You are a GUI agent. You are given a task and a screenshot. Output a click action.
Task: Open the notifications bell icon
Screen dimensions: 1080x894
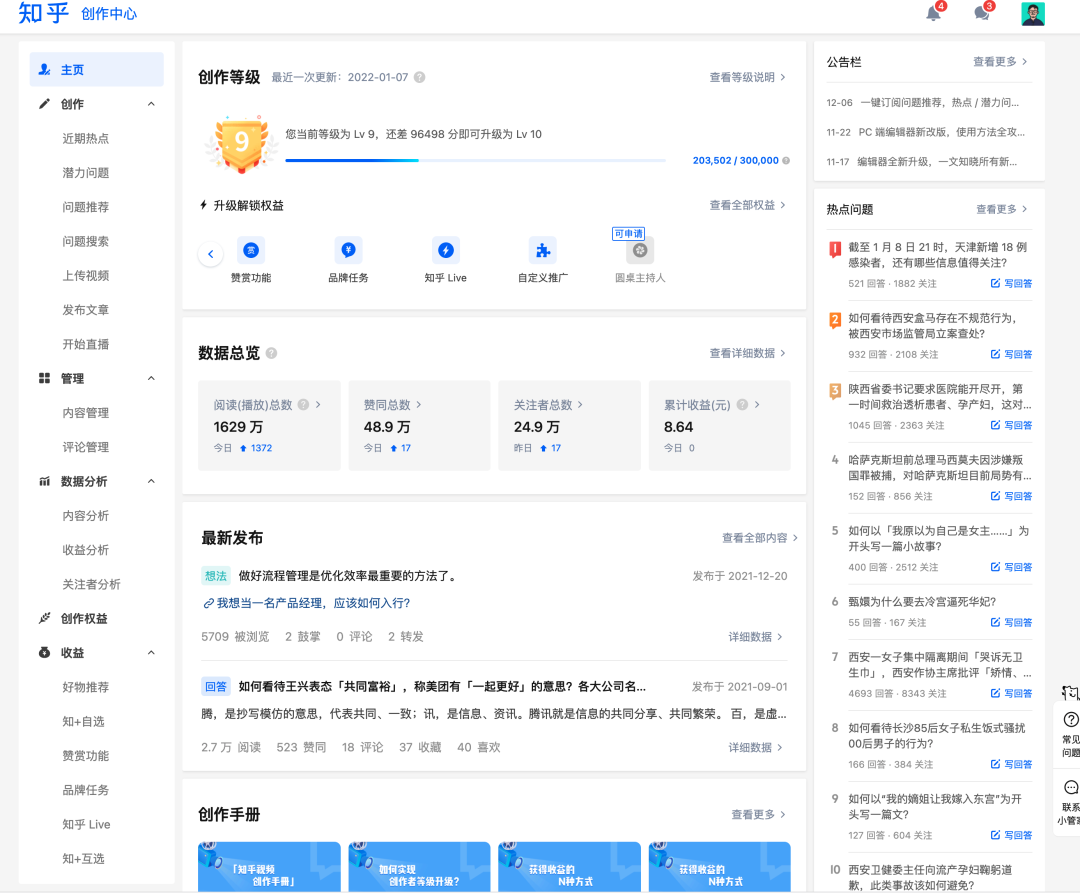[933, 13]
